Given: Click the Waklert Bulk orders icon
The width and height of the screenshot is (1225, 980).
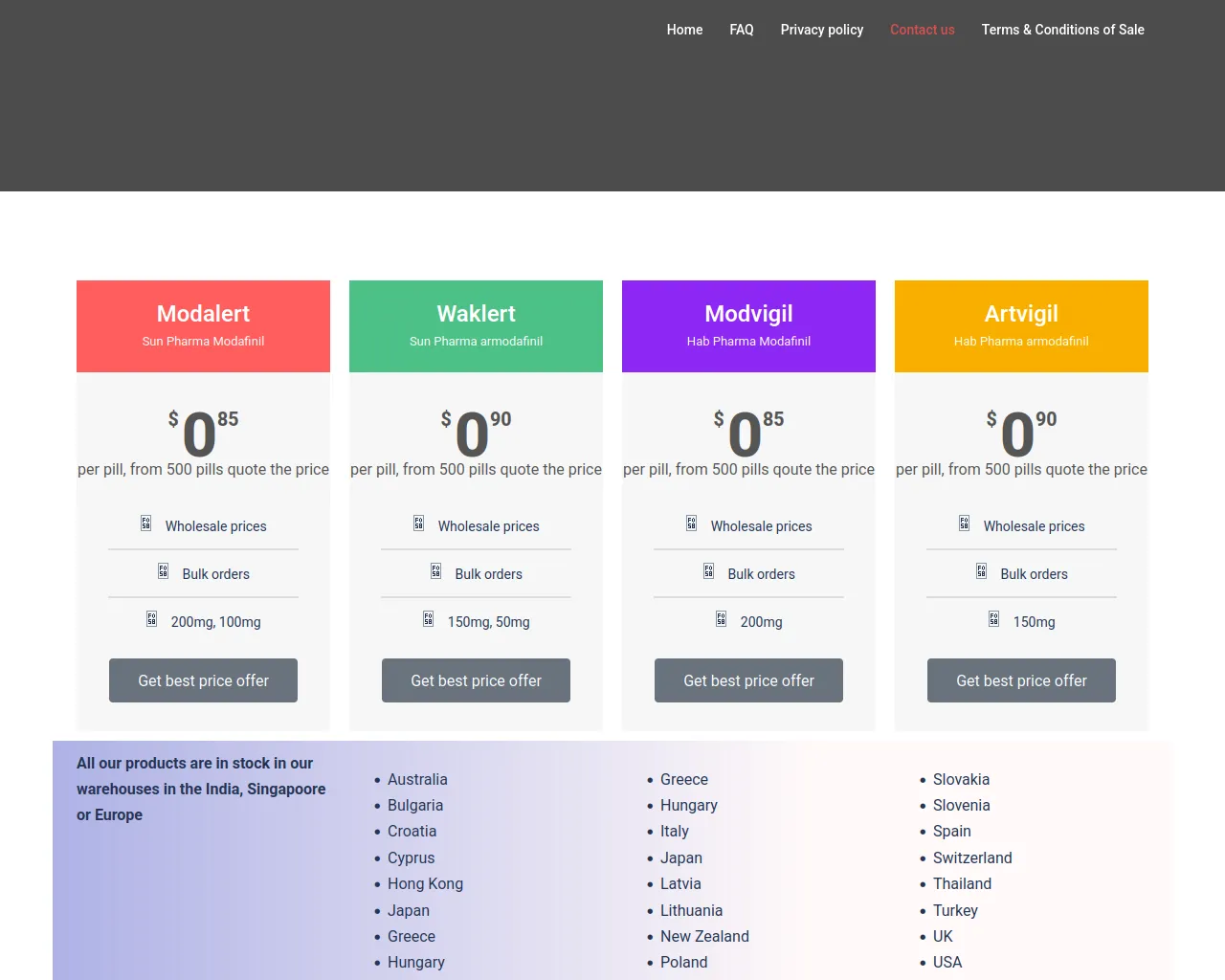Looking at the screenshot, I should coord(435,571).
